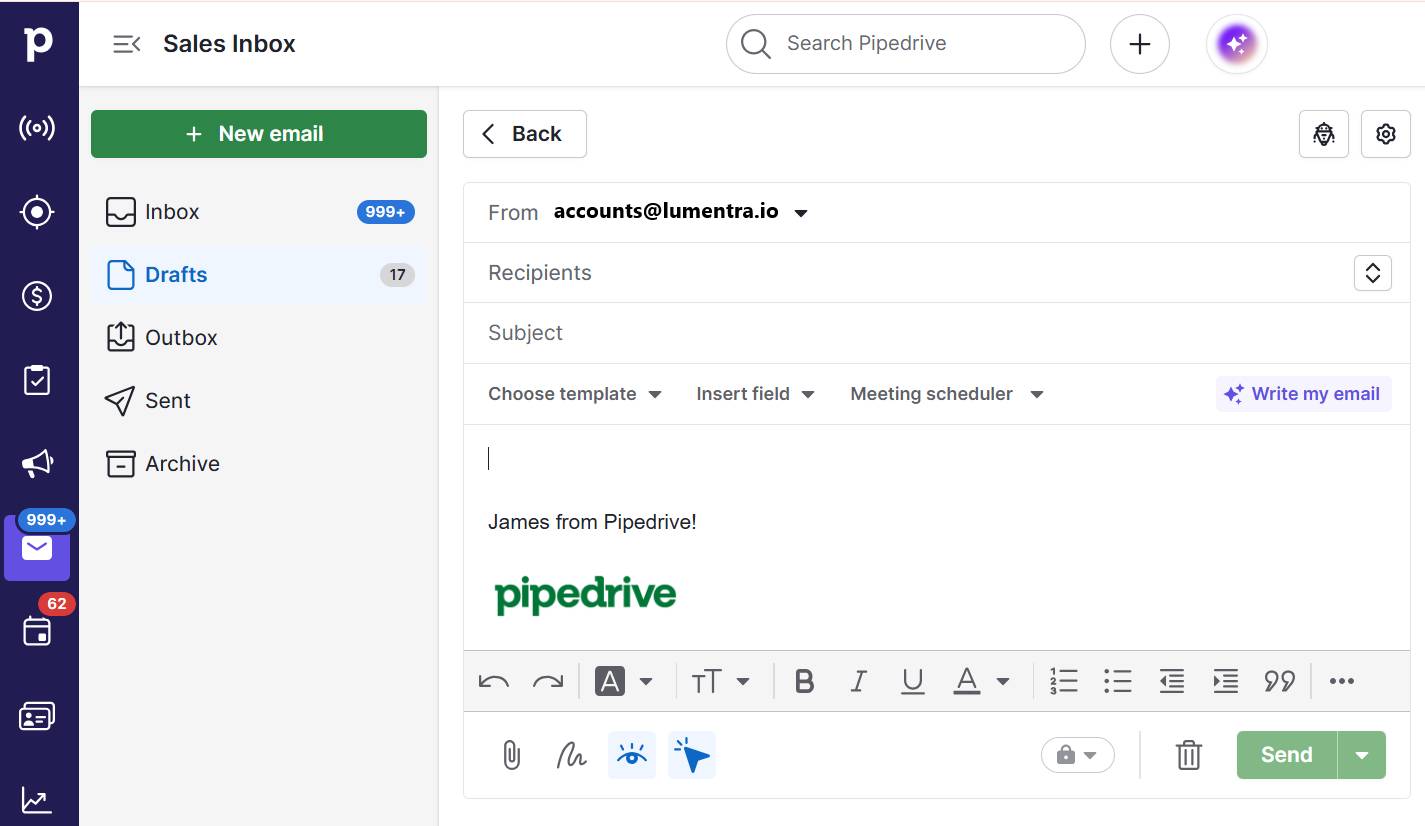Click the Send button
Screen dimensions: 1425x826
1287,755
